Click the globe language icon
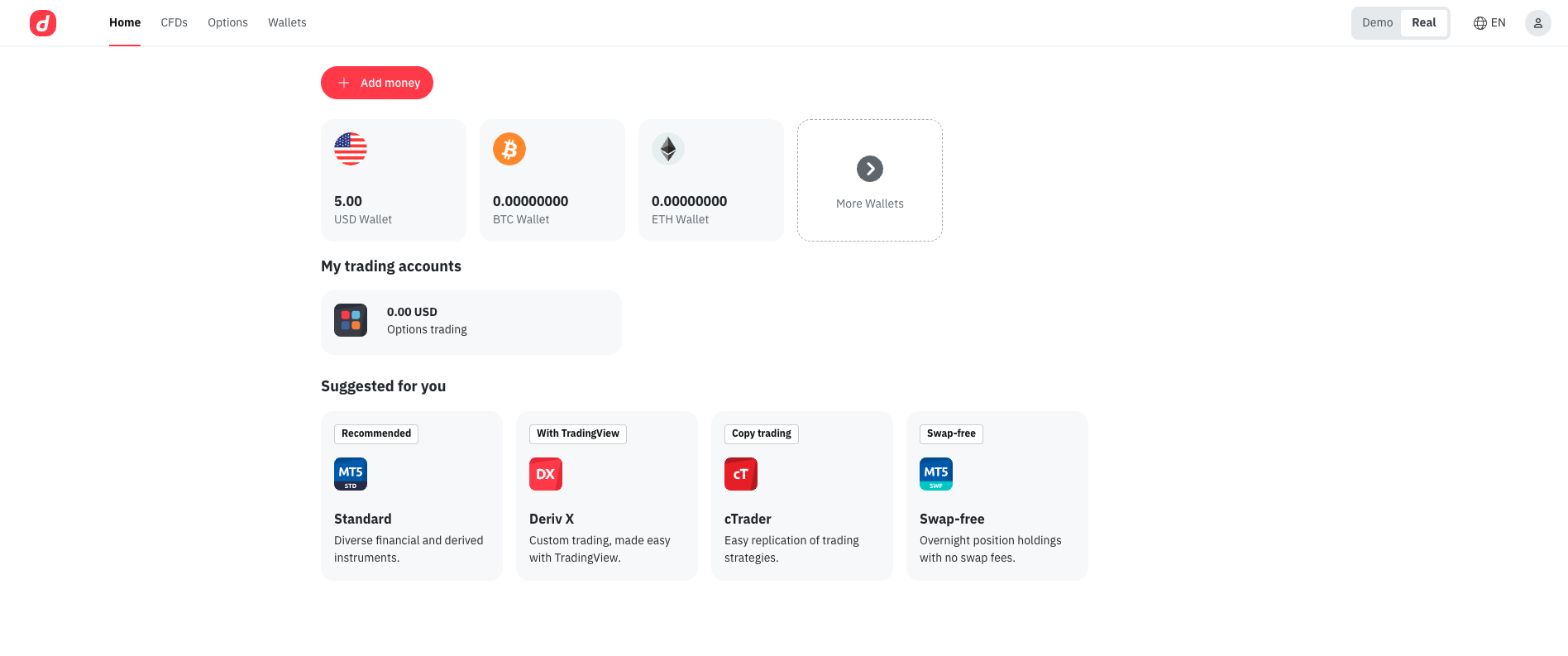This screenshot has width=1568, height=656. tap(1480, 23)
